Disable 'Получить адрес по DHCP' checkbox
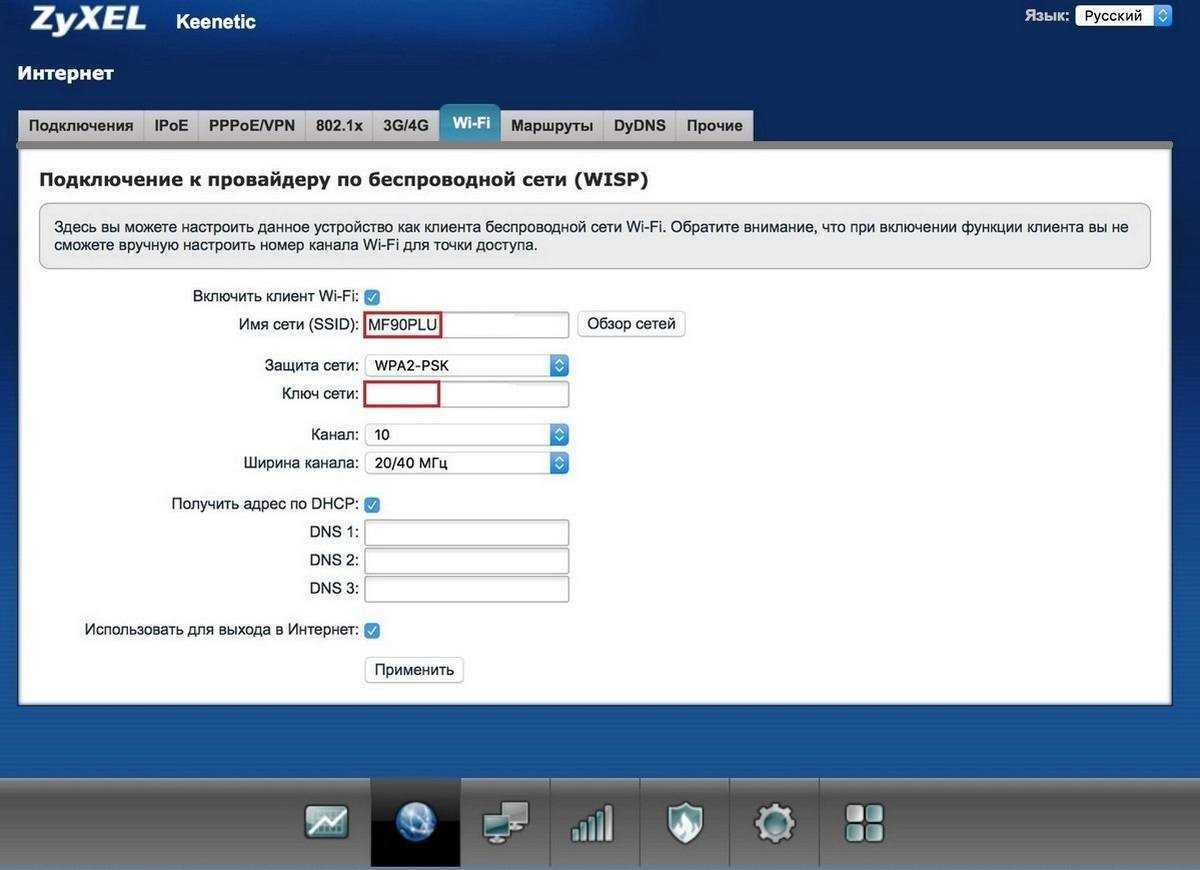Viewport: 1200px width, 870px height. tap(372, 505)
